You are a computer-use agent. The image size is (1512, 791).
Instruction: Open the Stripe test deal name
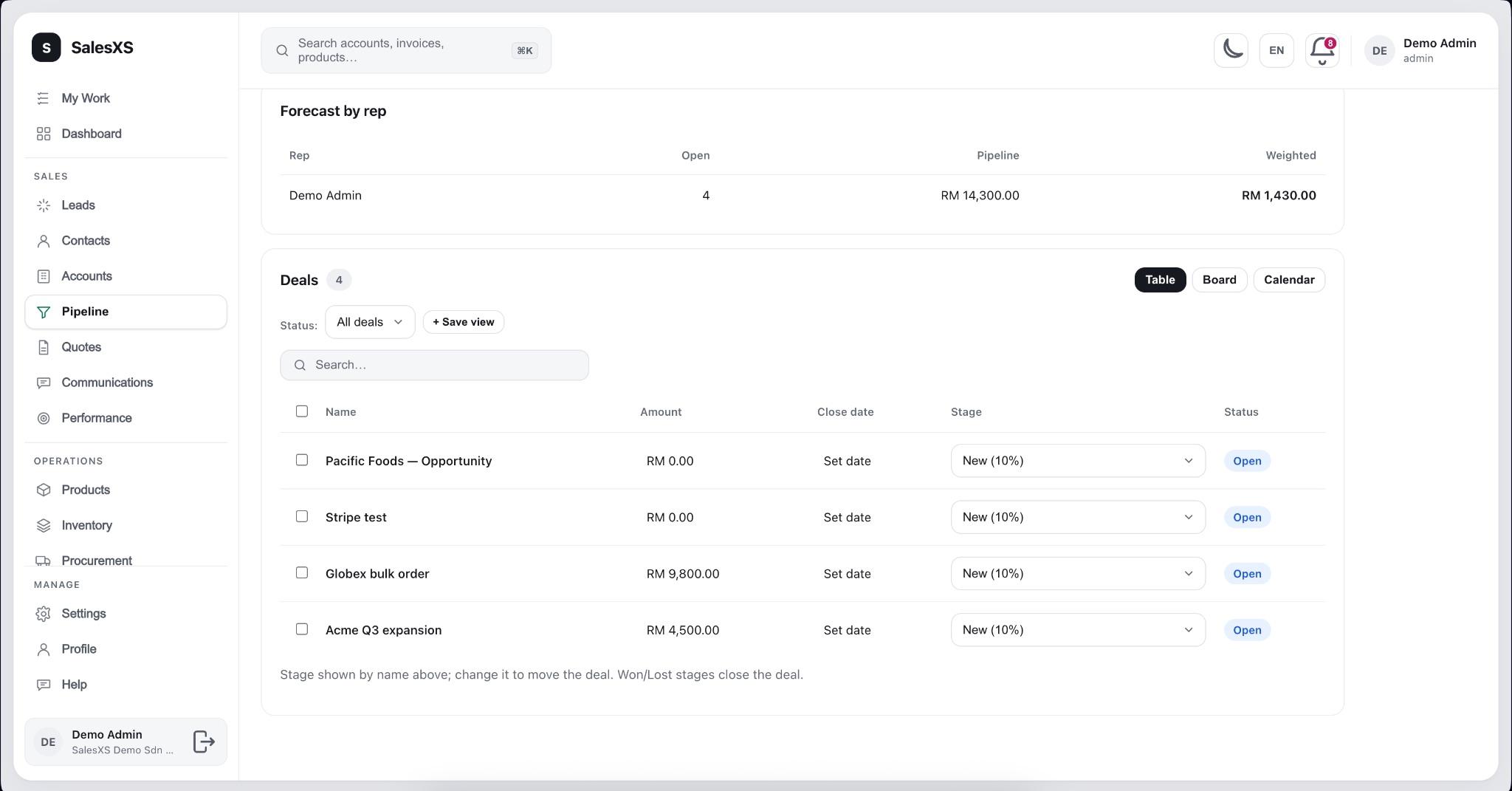[356, 518]
